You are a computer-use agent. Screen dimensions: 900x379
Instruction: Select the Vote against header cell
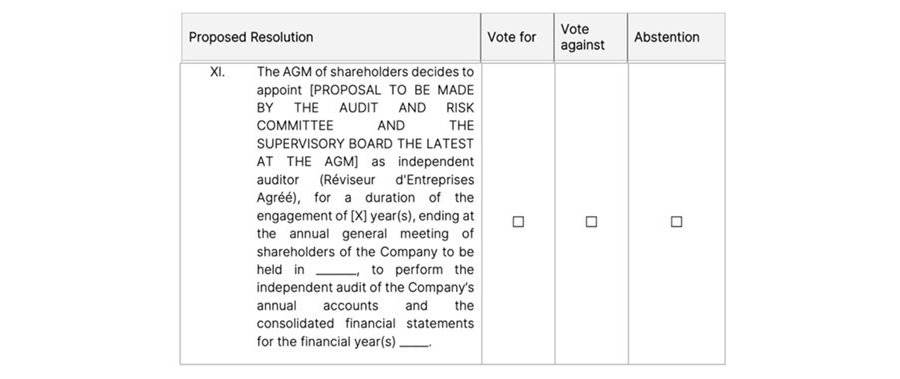click(591, 37)
